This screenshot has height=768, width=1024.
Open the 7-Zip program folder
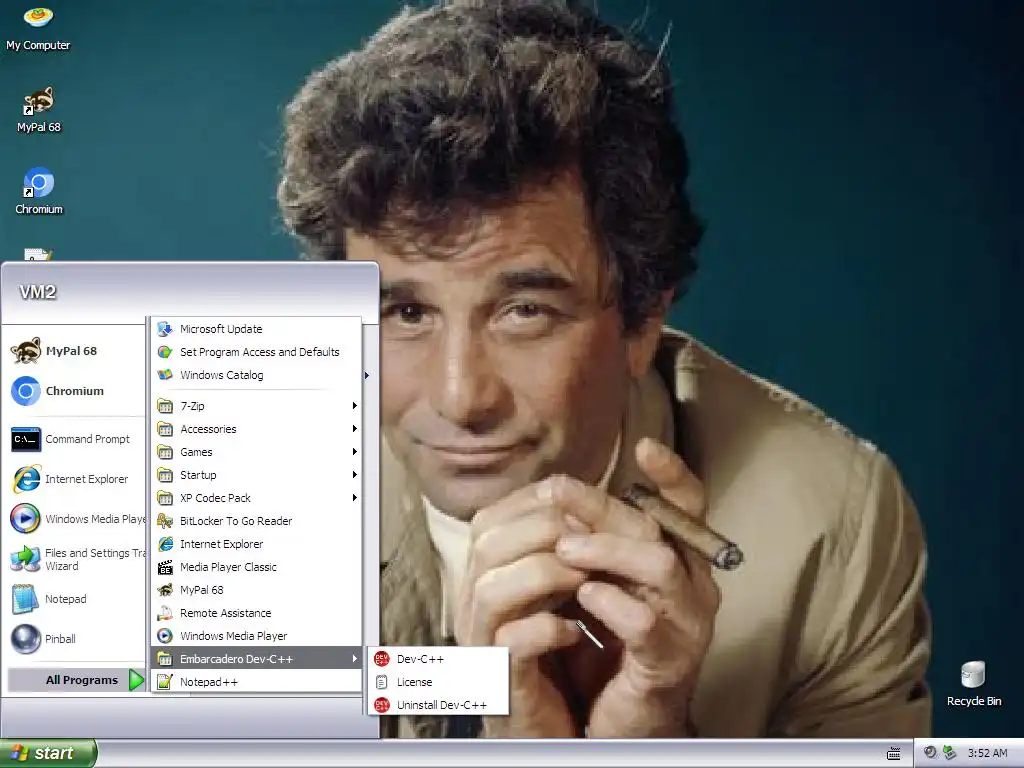tap(257, 406)
